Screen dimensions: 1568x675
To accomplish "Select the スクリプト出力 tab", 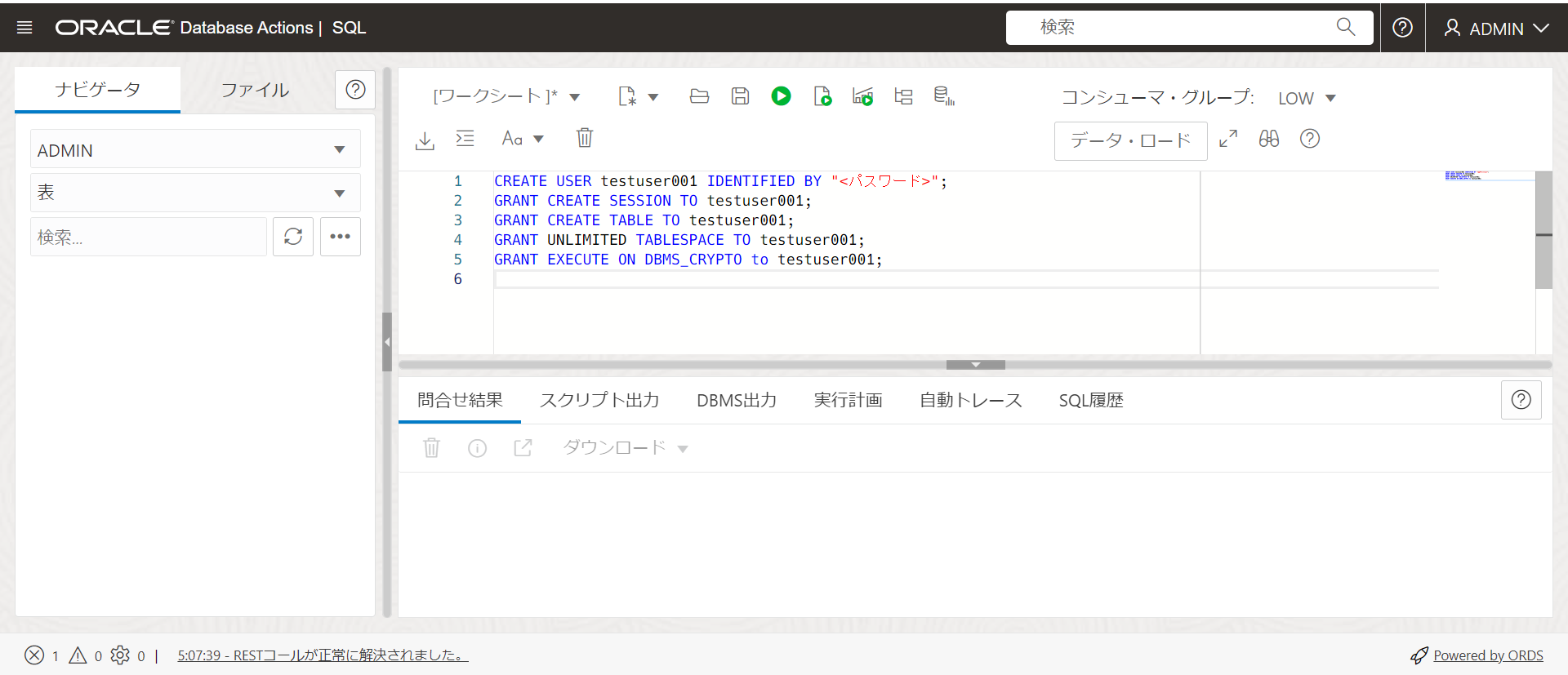I will (x=599, y=400).
